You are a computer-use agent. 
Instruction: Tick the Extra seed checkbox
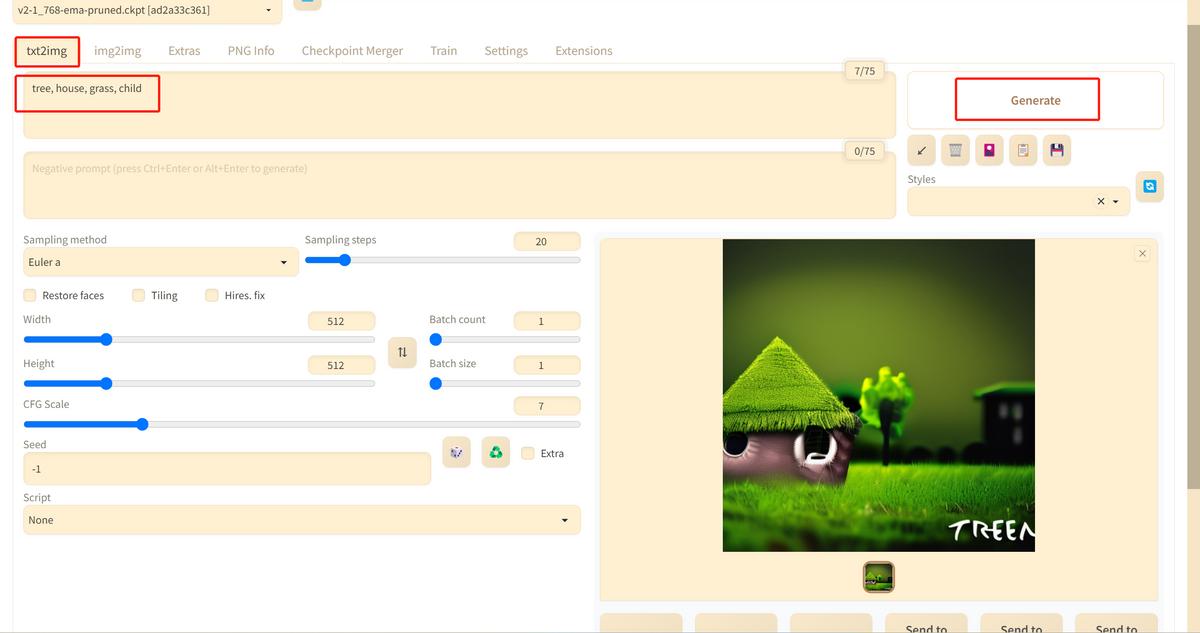[x=528, y=453]
